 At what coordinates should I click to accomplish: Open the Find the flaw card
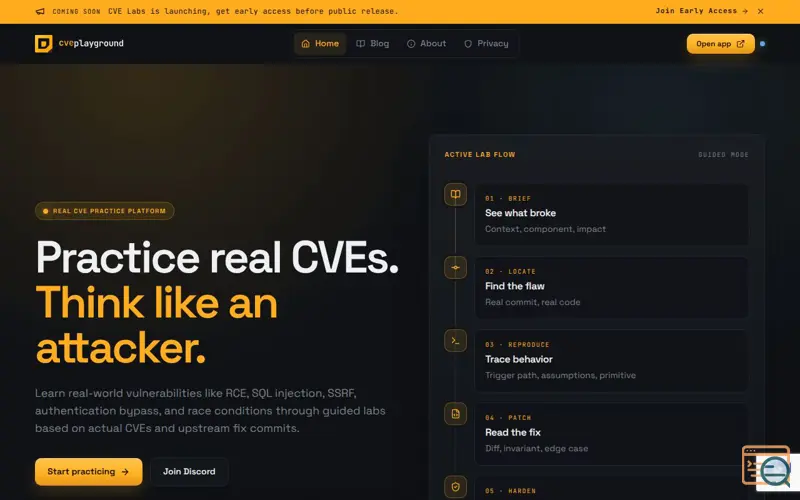612,287
